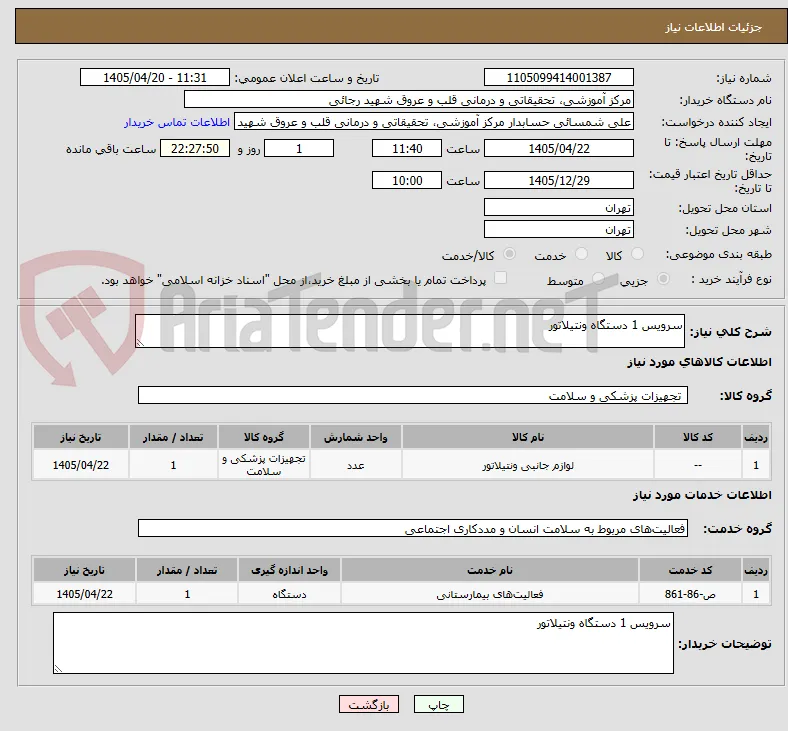
Task: Click the استان محل تحویل field تهران
Action: [558, 207]
